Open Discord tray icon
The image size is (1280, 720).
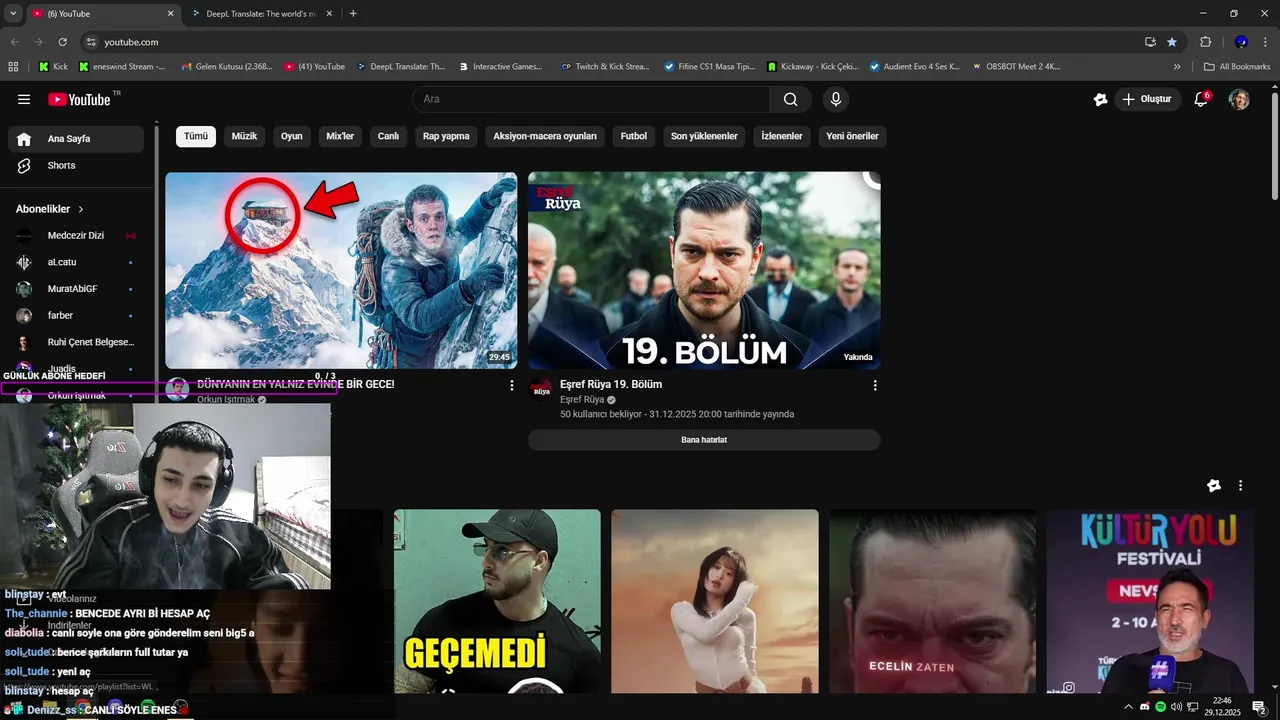coord(1145,707)
